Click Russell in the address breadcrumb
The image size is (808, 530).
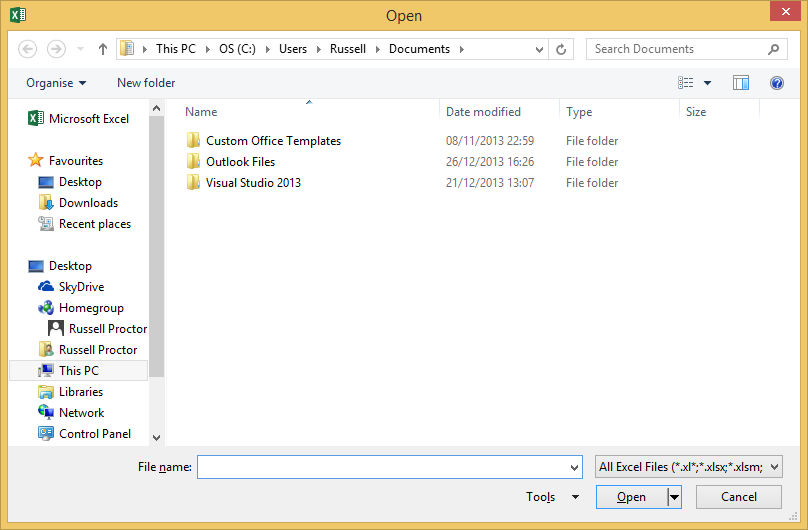click(x=348, y=49)
